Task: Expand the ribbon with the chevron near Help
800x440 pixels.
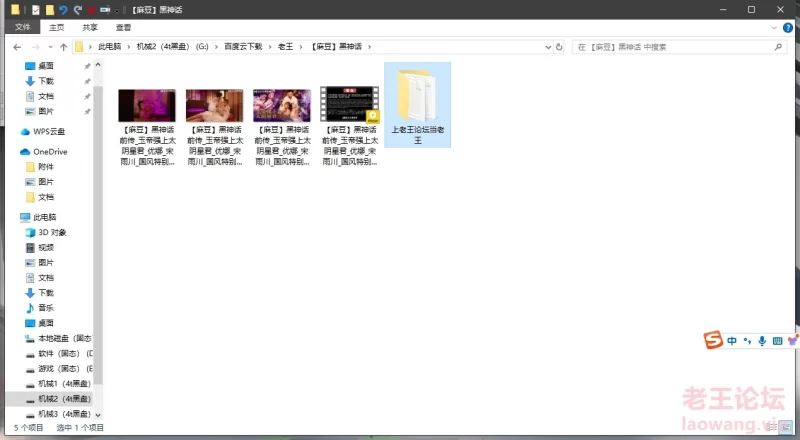Action: pyautogui.click(x=774, y=28)
